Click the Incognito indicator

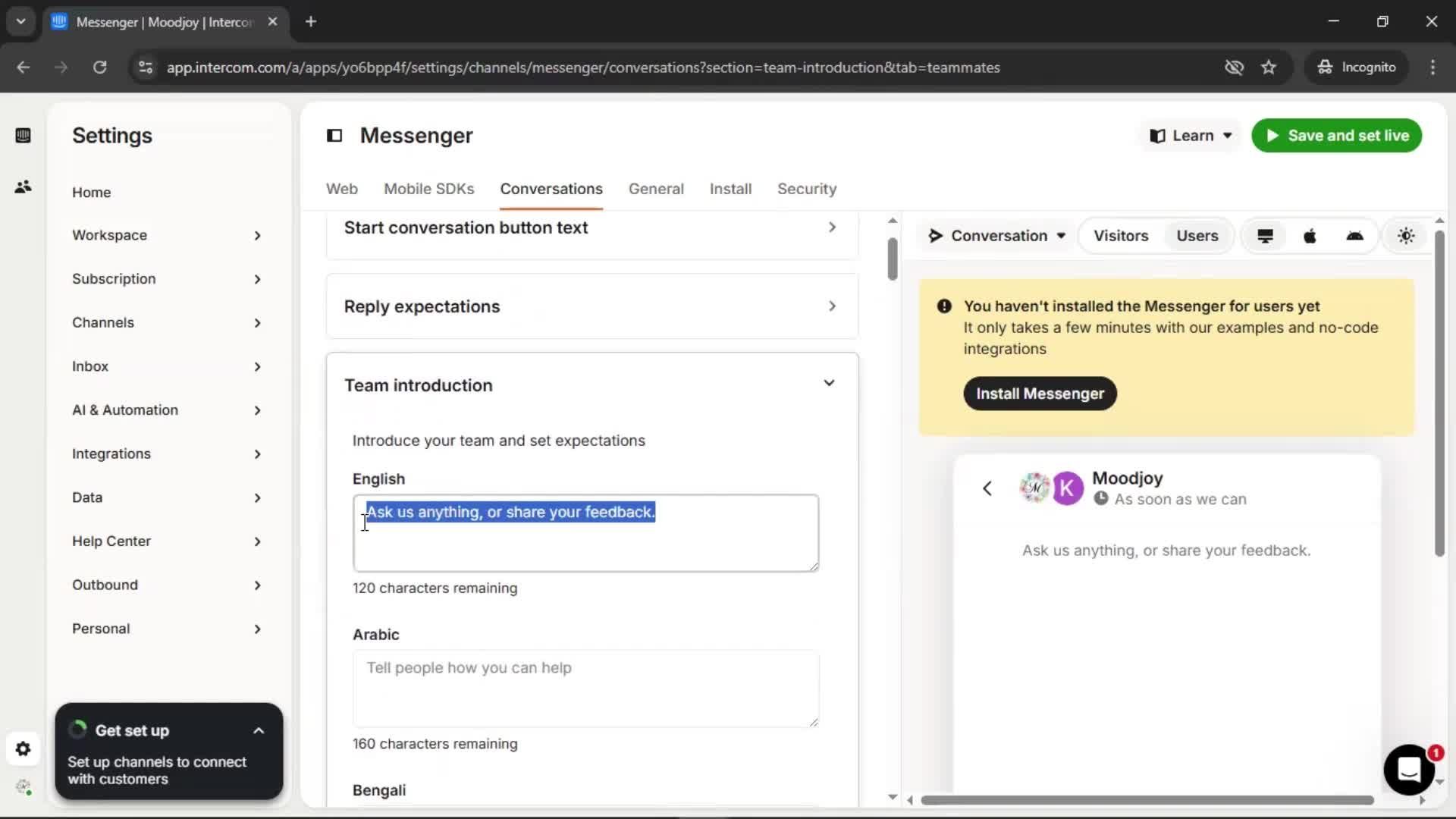tap(1357, 67)
